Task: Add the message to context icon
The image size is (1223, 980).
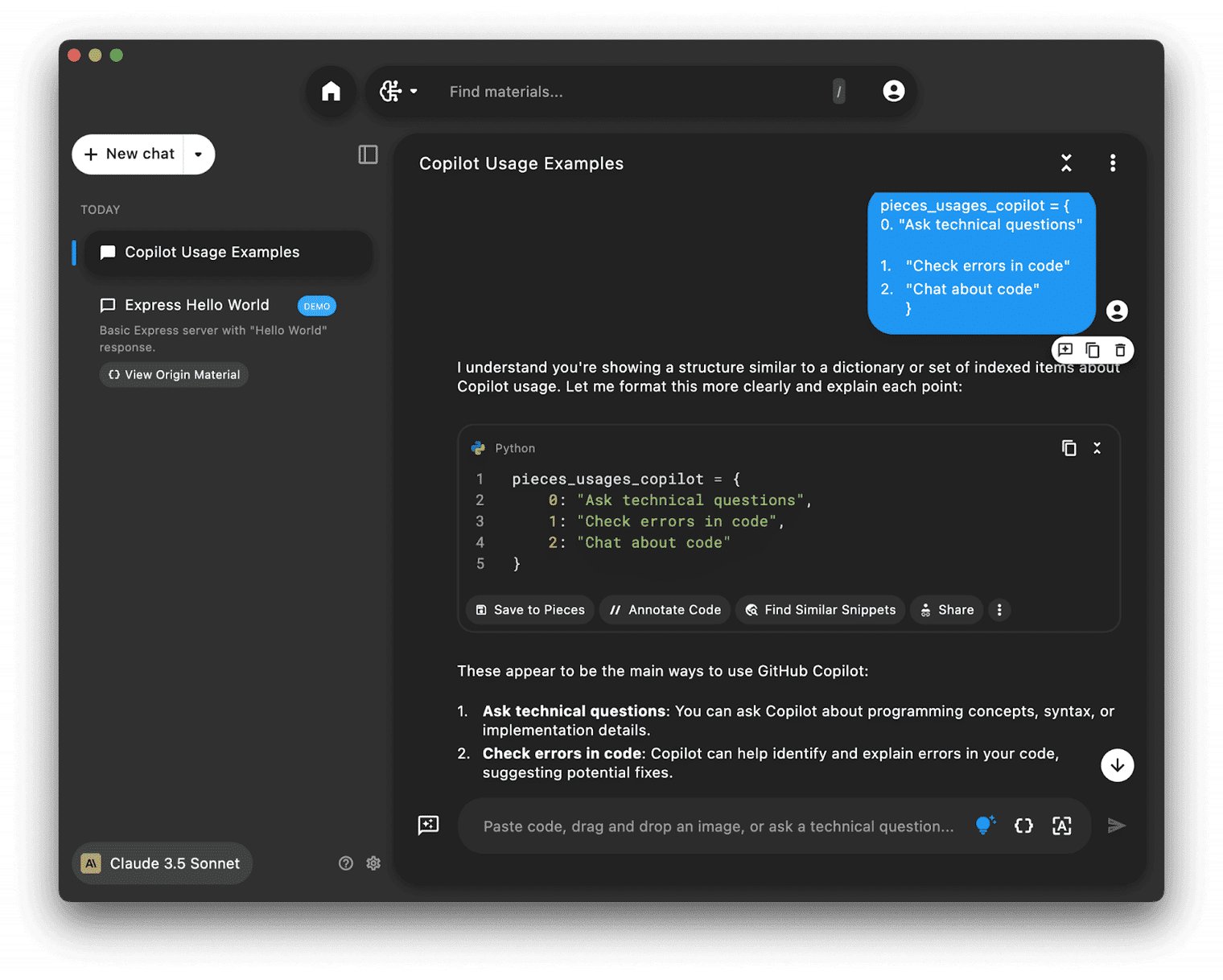Action: [1065, 350]
